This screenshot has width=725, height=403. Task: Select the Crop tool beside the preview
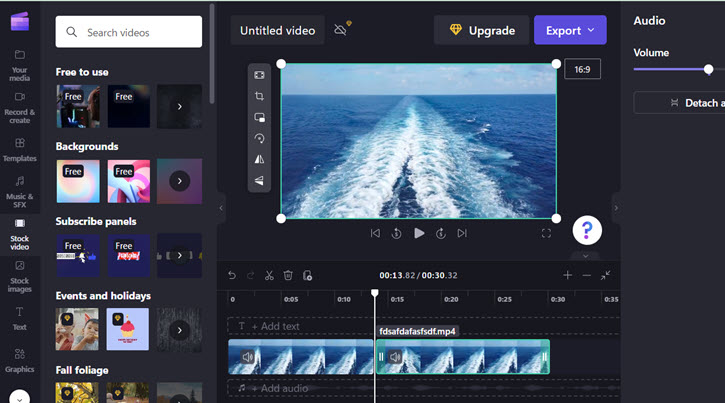tap(259, 96)
